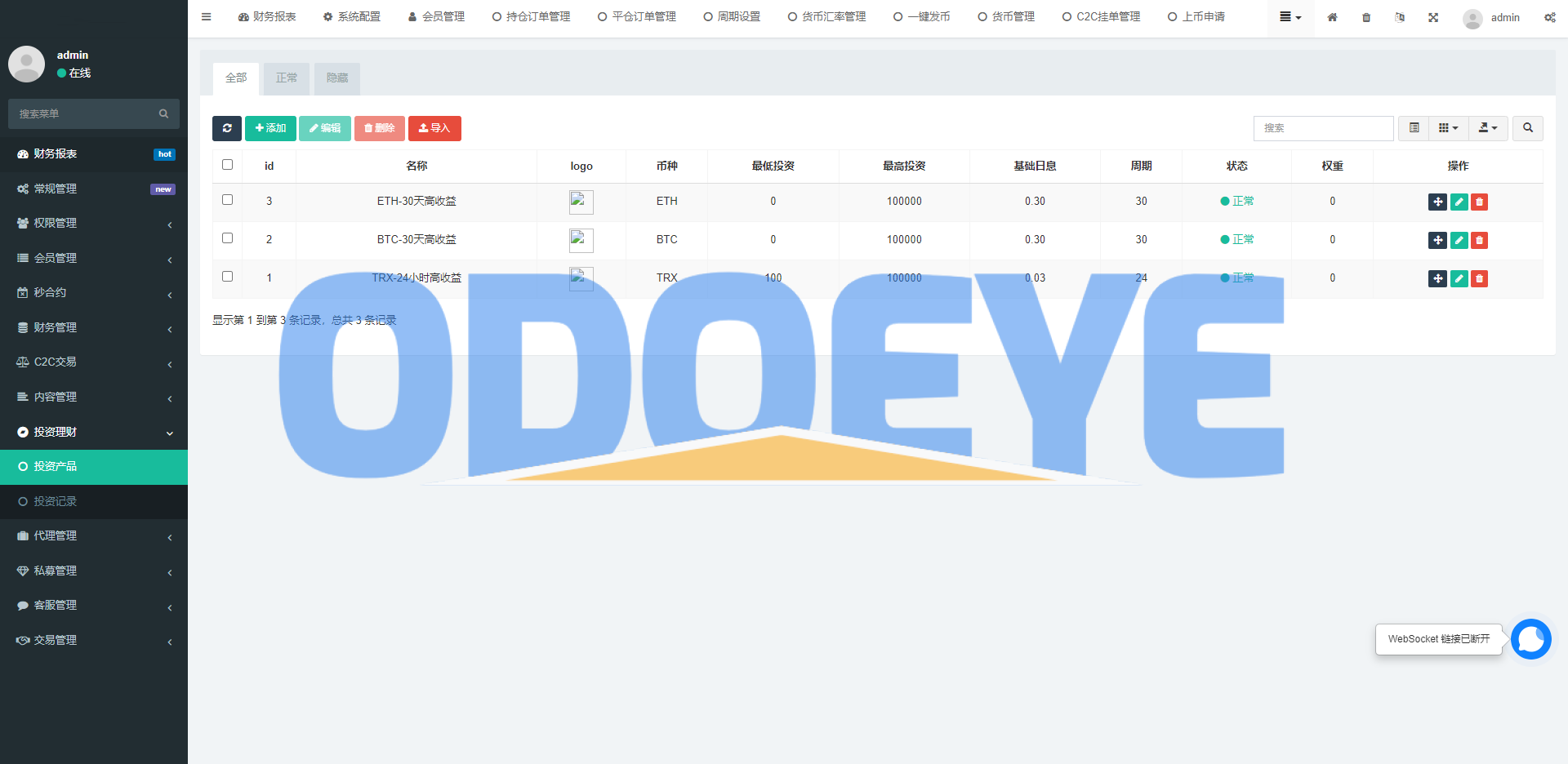This screenshot has height=764, width=1568.
Task: Open the 一键发币 top tab
Action: point(922,17)
